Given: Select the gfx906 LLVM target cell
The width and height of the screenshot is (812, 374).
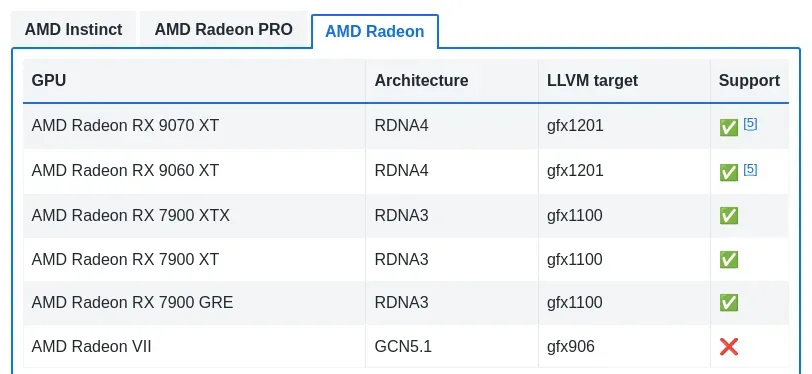Looking at the screenshot, I should pyautogui.click(x=625, y=346).
